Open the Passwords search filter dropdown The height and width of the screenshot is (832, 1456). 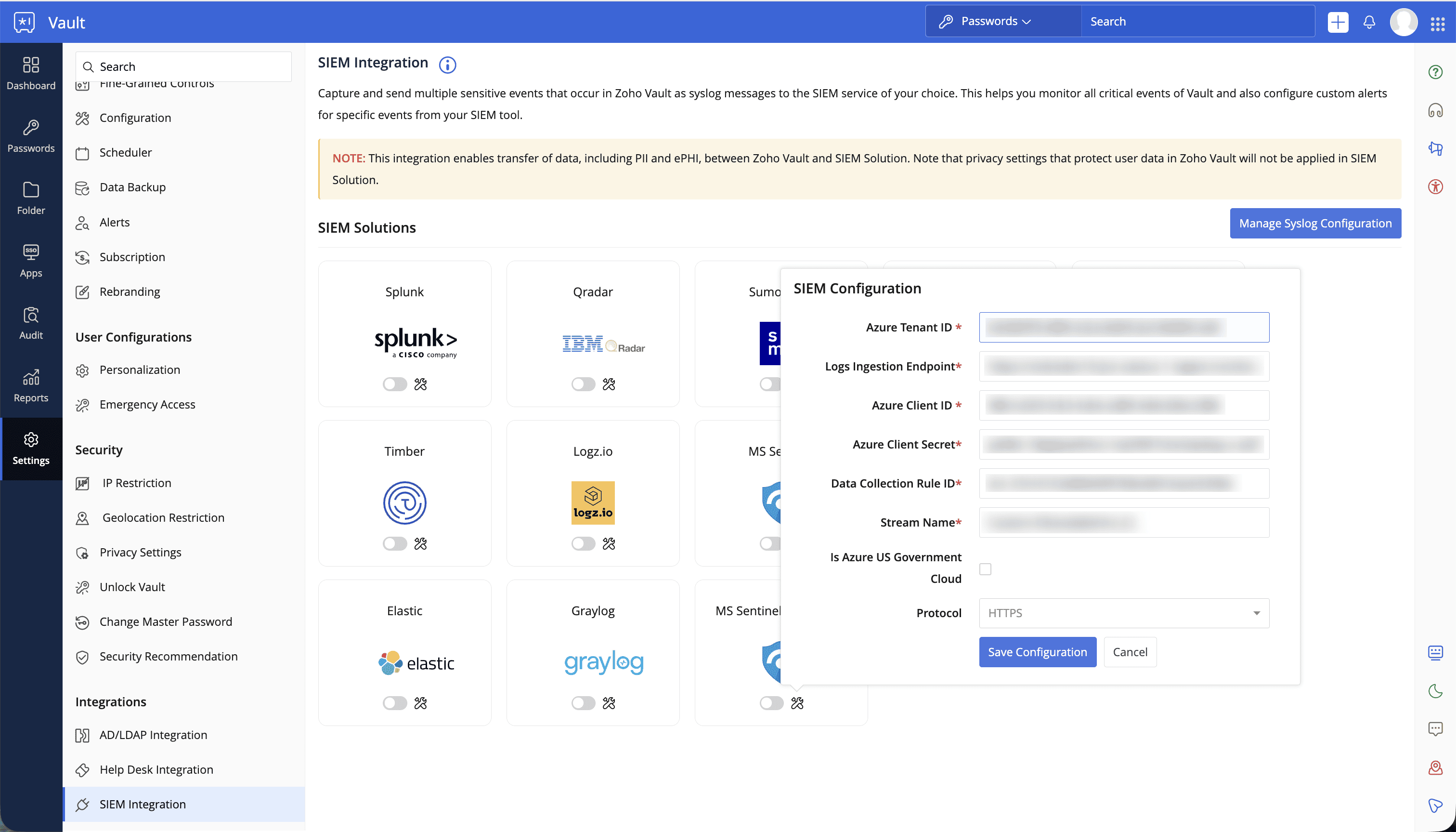coord(996,21)
